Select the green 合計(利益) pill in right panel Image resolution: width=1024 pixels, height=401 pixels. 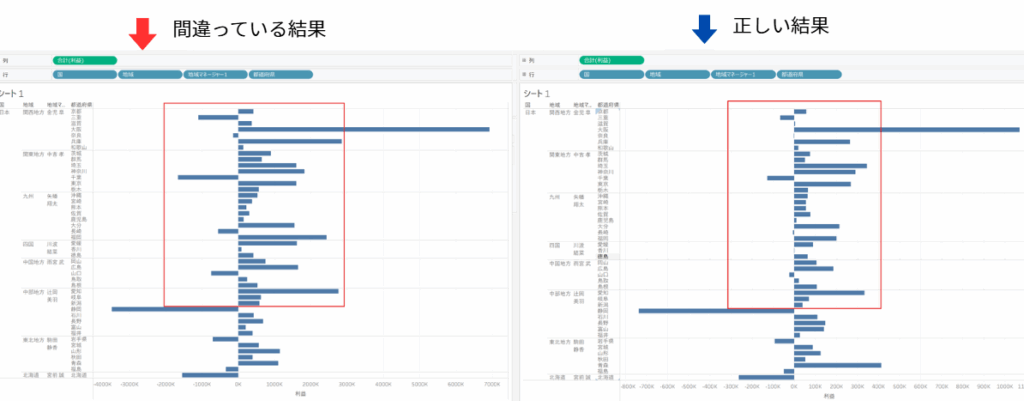point(611,60)
